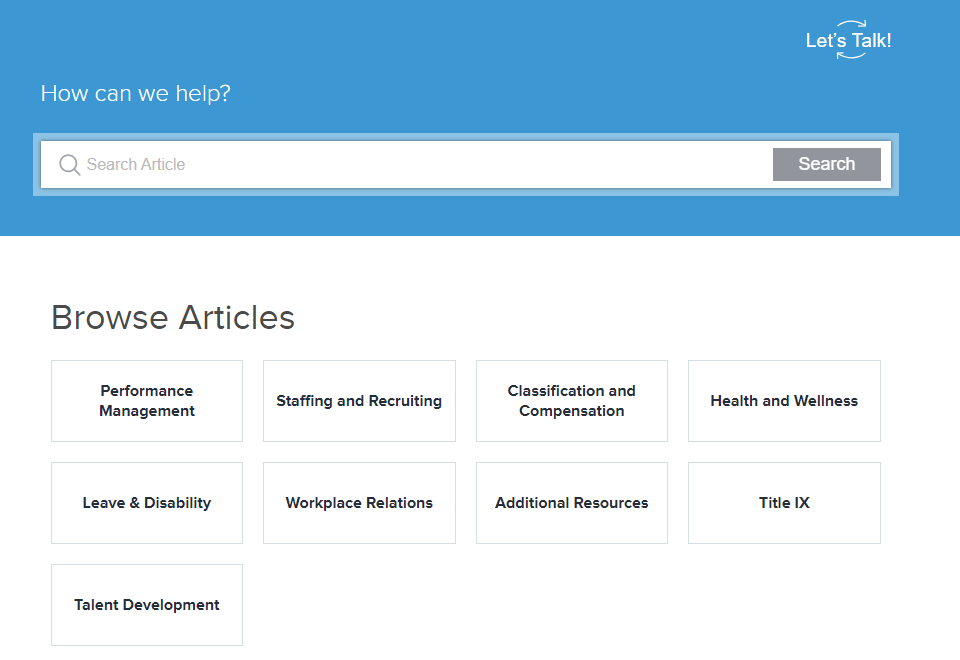This screenshot has height=660, width=960.
Task: View Workplace Relations articles
Action: point(359,502)
